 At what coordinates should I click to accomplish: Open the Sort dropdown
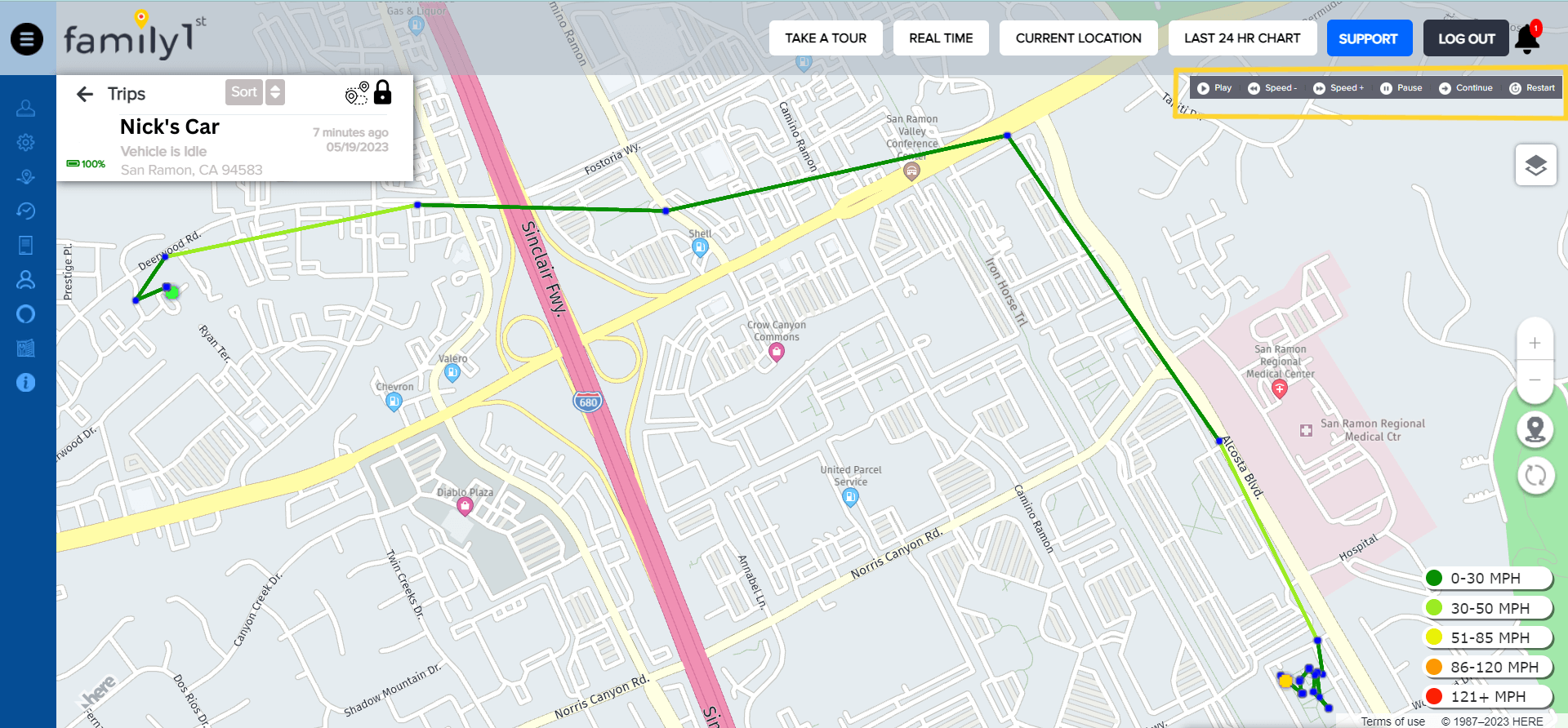click(x=243, y=92)
